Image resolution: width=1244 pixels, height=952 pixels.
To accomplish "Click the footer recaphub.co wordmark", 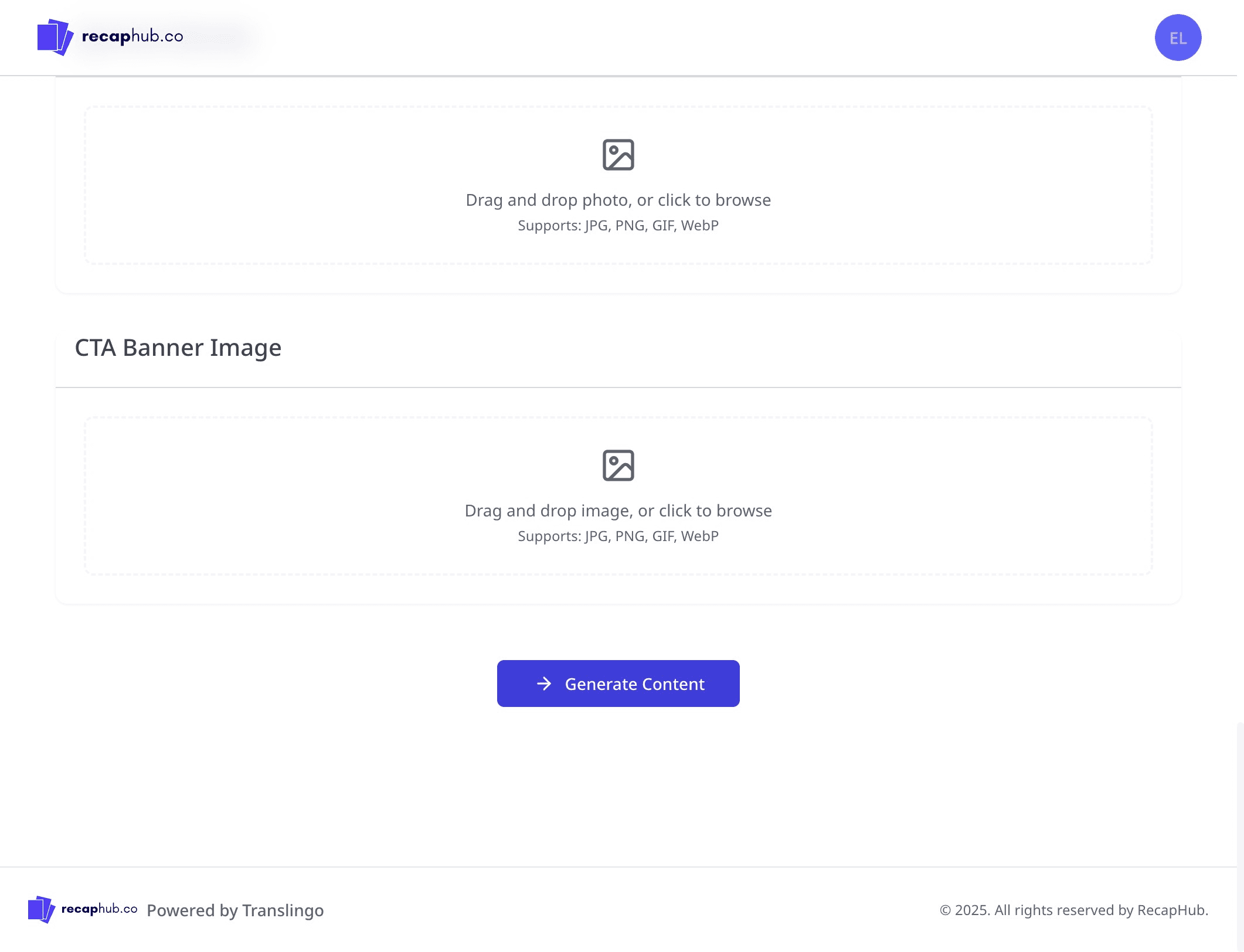I will (x=99, y=909).
